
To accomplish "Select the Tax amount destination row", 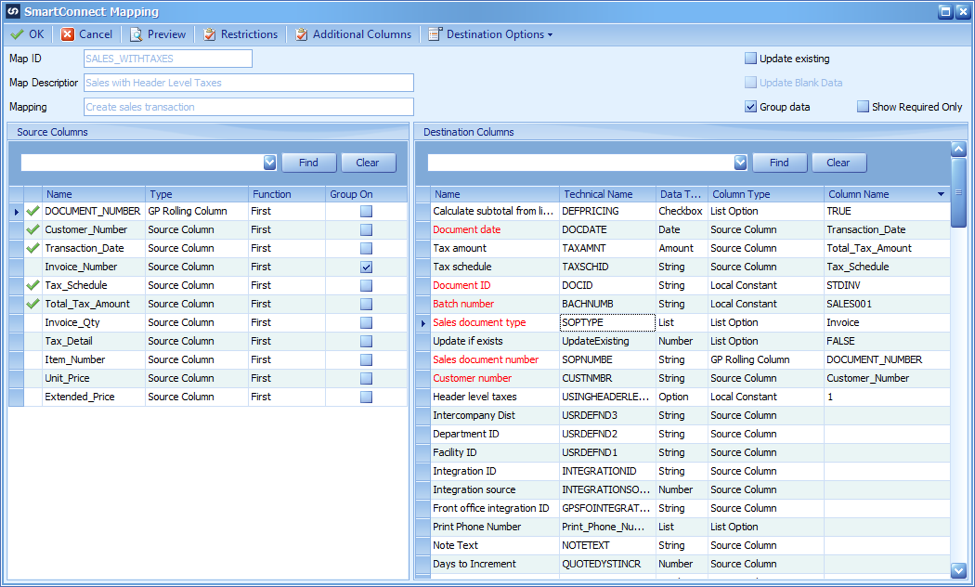I will point(683,248).
